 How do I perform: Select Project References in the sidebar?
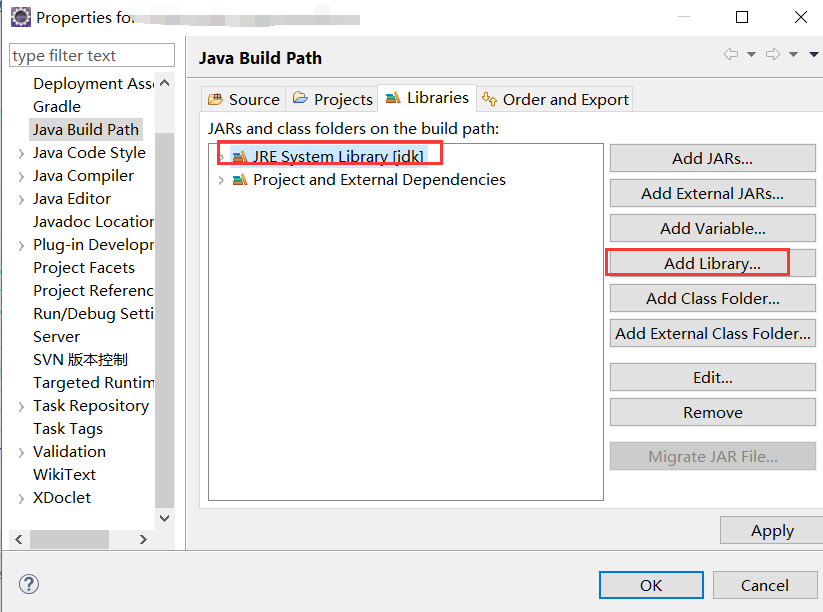[x=93, y=291]
